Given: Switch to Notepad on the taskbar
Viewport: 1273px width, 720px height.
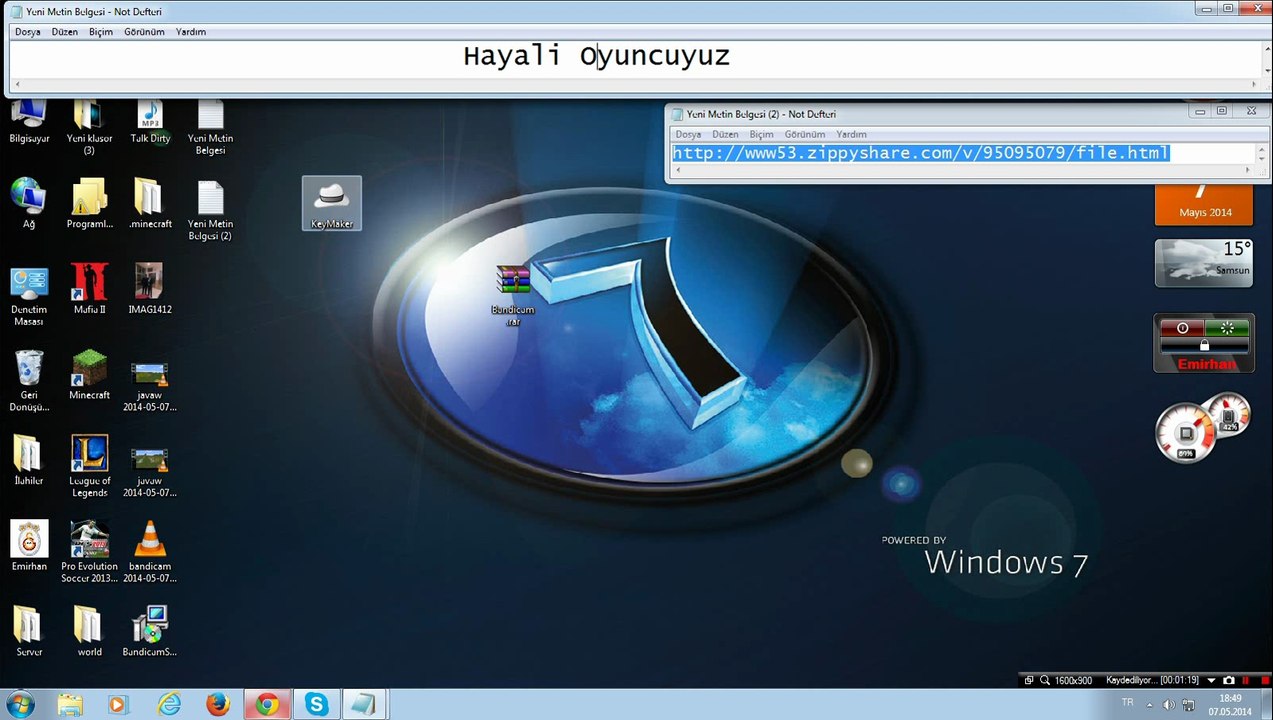Looking at the screenshot, I should tap(364, 704).
